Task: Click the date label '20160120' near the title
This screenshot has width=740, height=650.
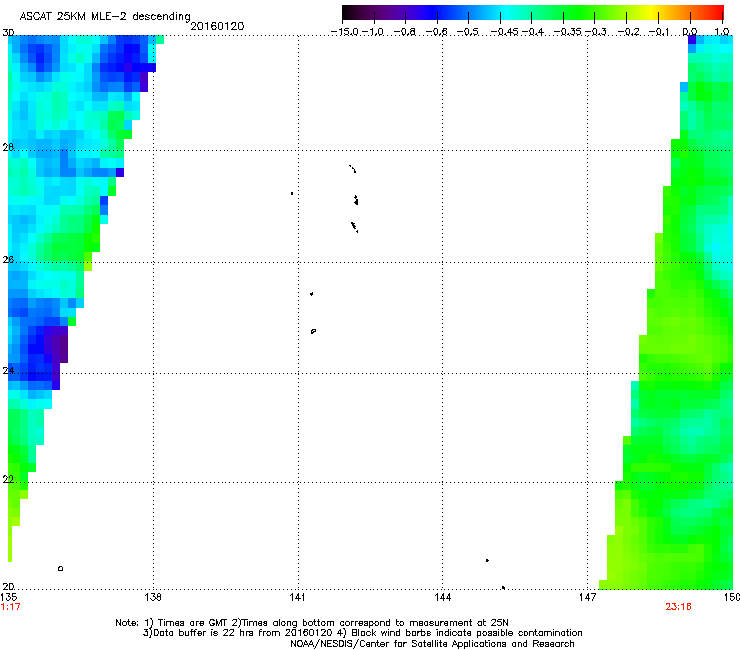Action: tap(217, 26)
